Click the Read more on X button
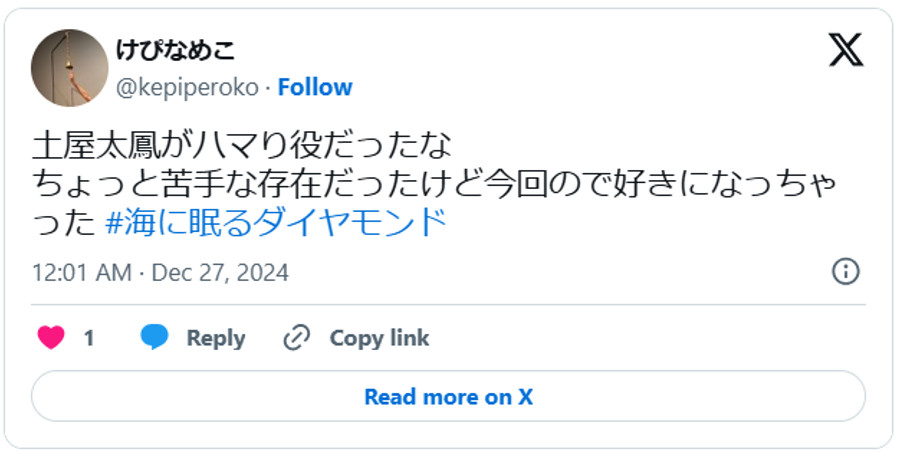898x454 pixels. point(448,396)
